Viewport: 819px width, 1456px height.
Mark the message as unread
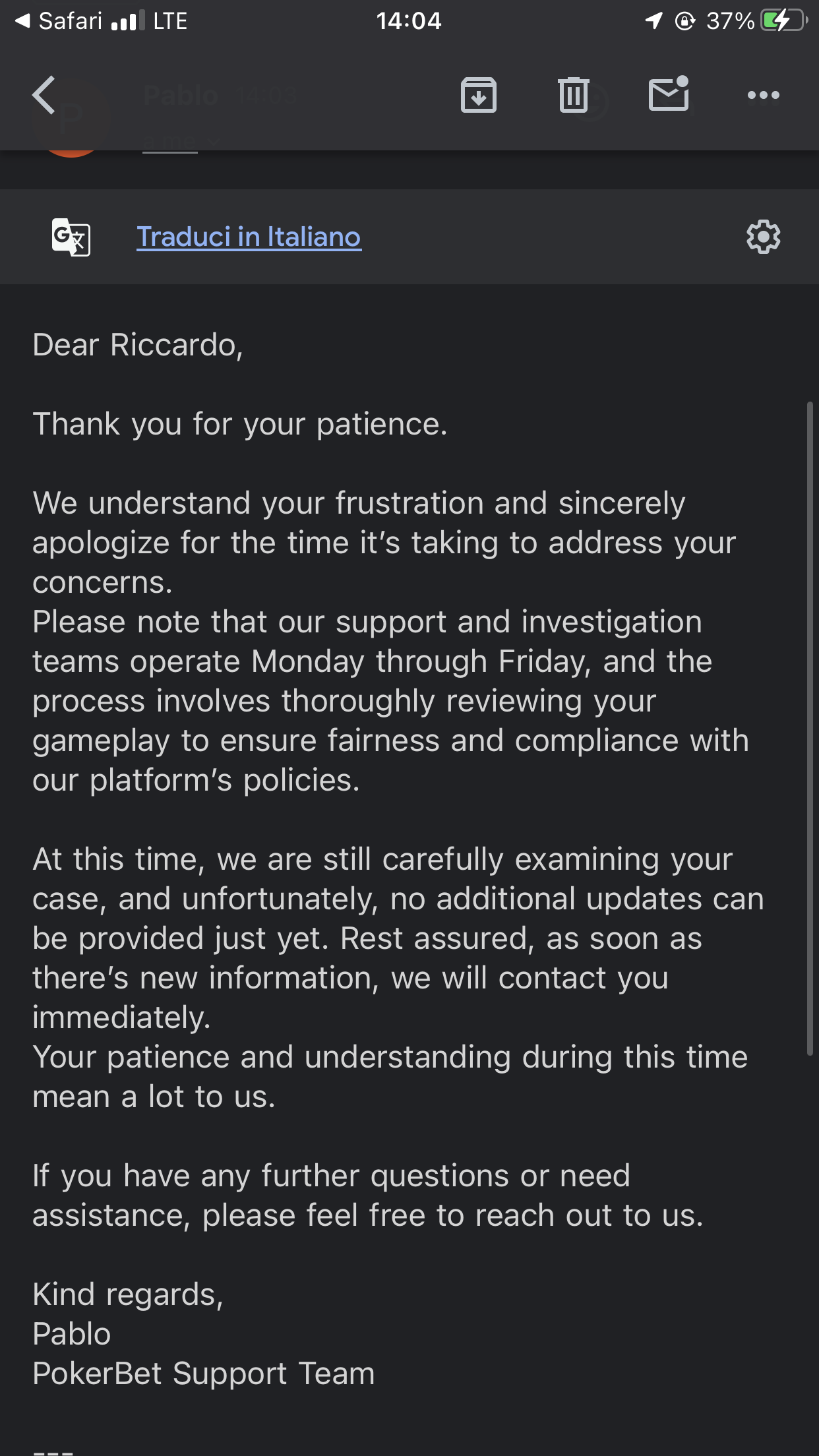(669, 94)
